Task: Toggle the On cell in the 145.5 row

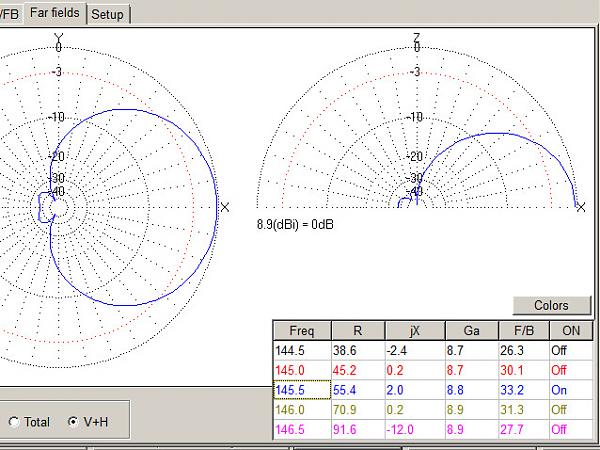Action: point(571,390)
